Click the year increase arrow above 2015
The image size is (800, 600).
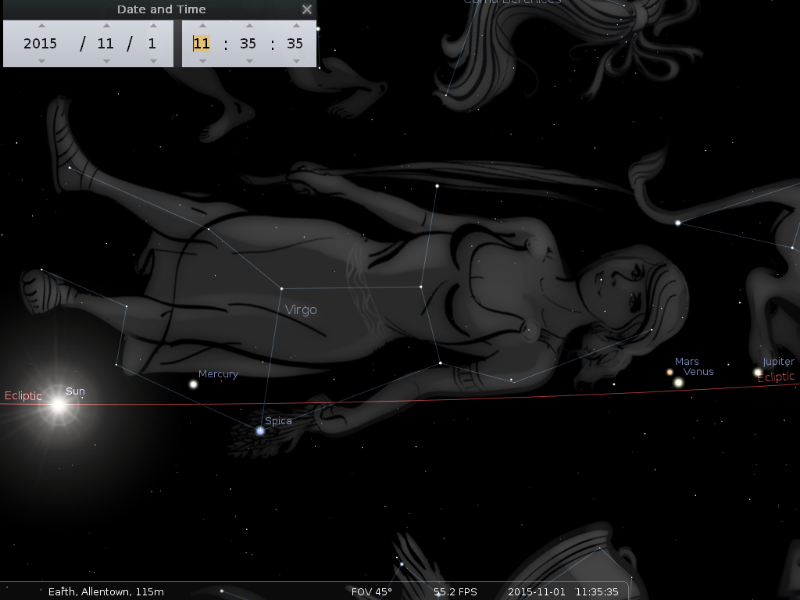41,26
